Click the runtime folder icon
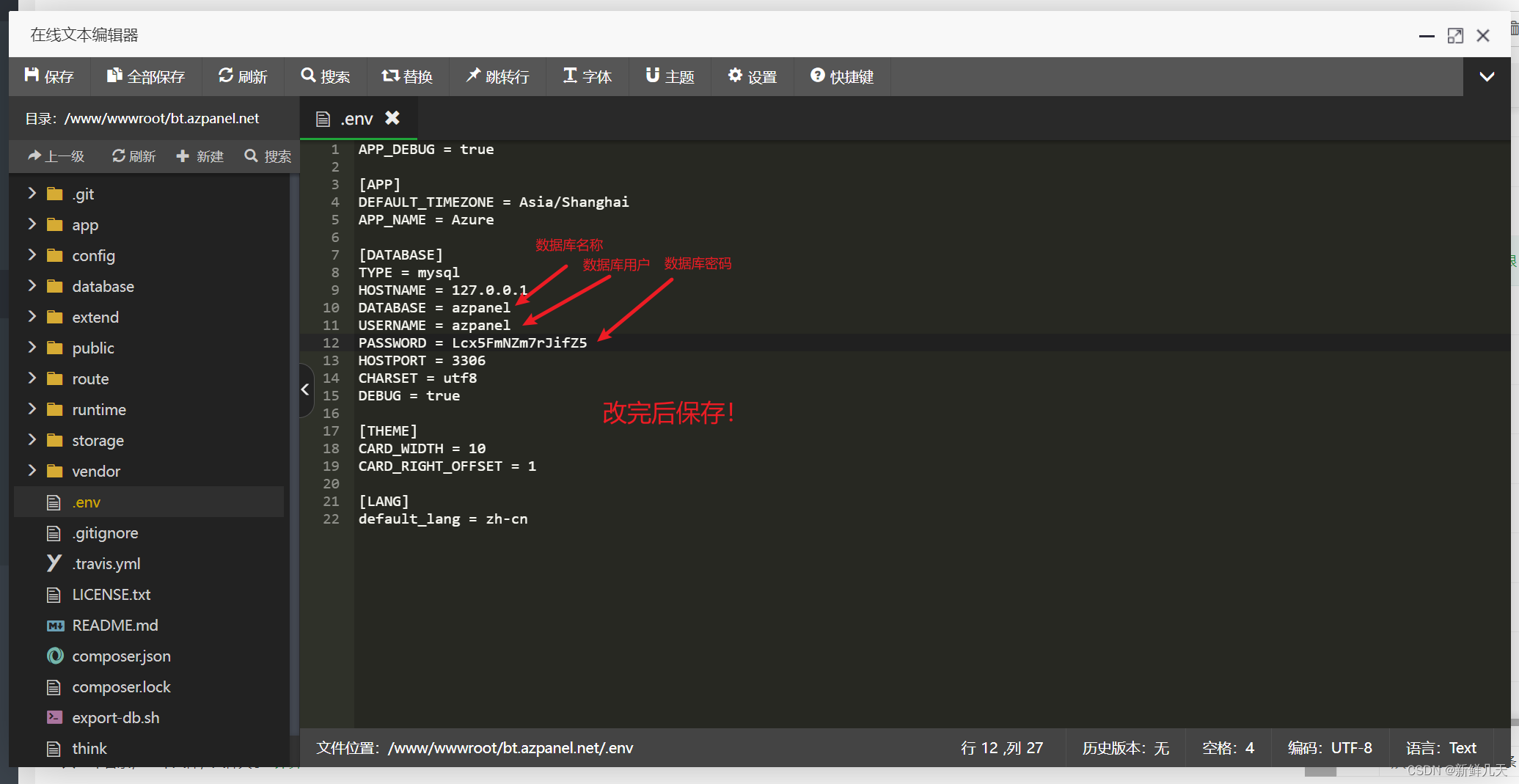The width and height of the screenshot is (1519, 784). click(54, 409)
